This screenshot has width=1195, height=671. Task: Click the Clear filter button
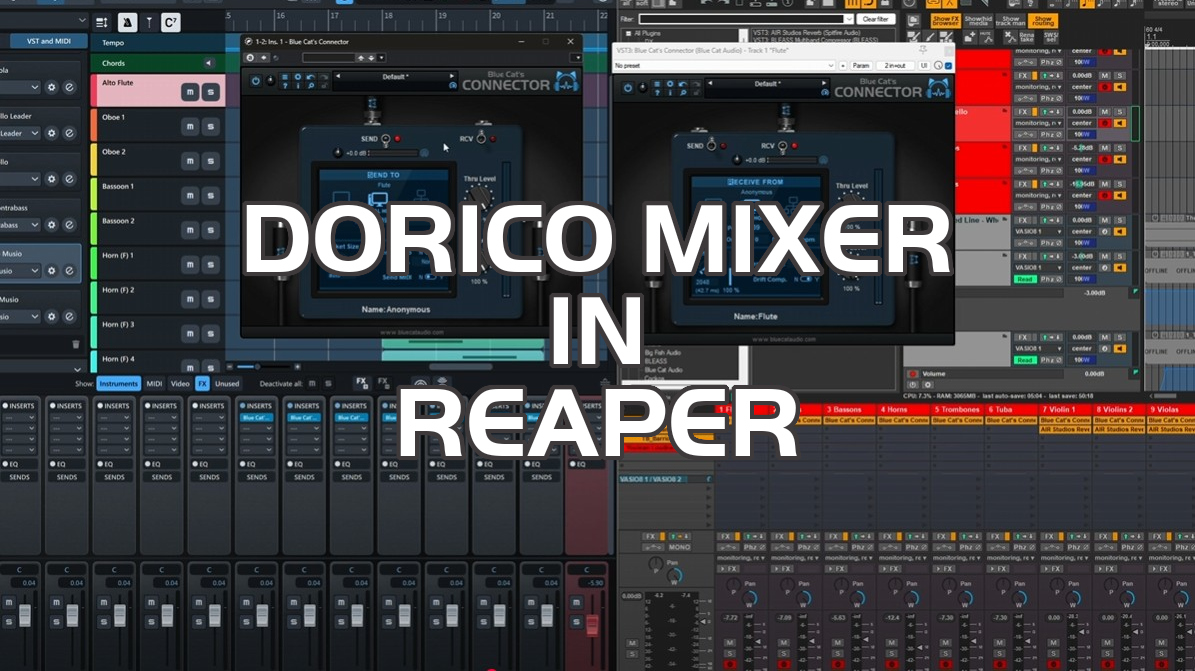point(875,19)
